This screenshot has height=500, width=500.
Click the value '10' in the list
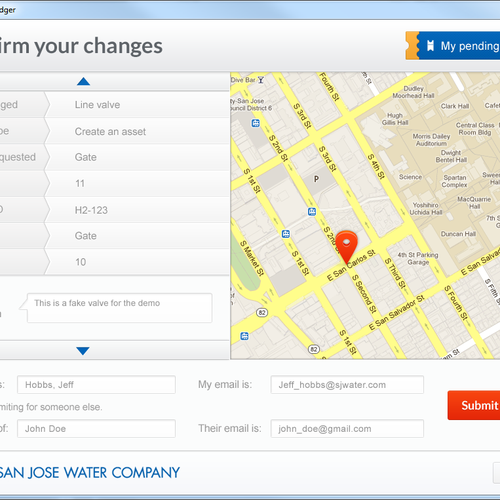coord(80,262)
